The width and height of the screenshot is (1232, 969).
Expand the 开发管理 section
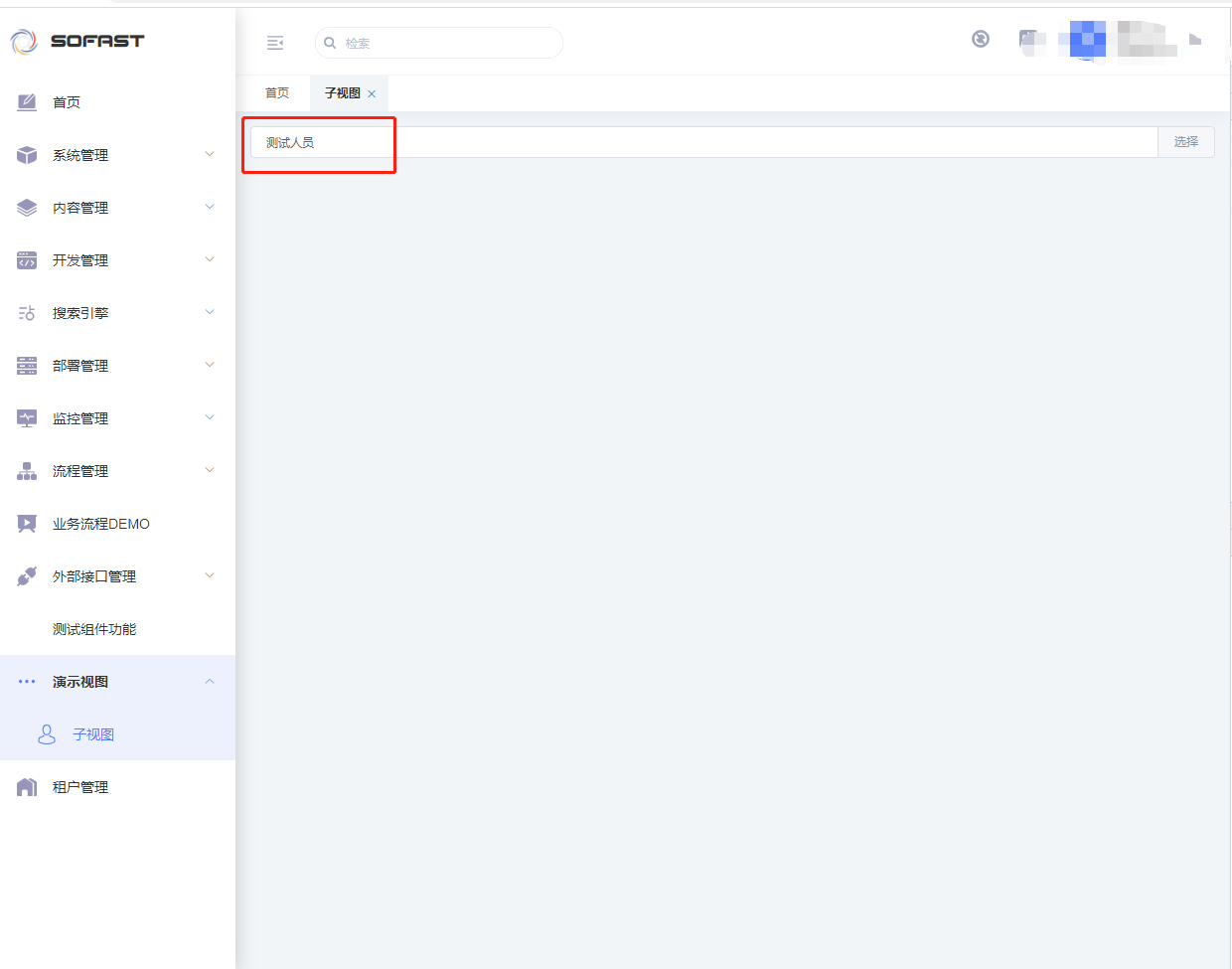pyautogui.click(x=80, y=260)
